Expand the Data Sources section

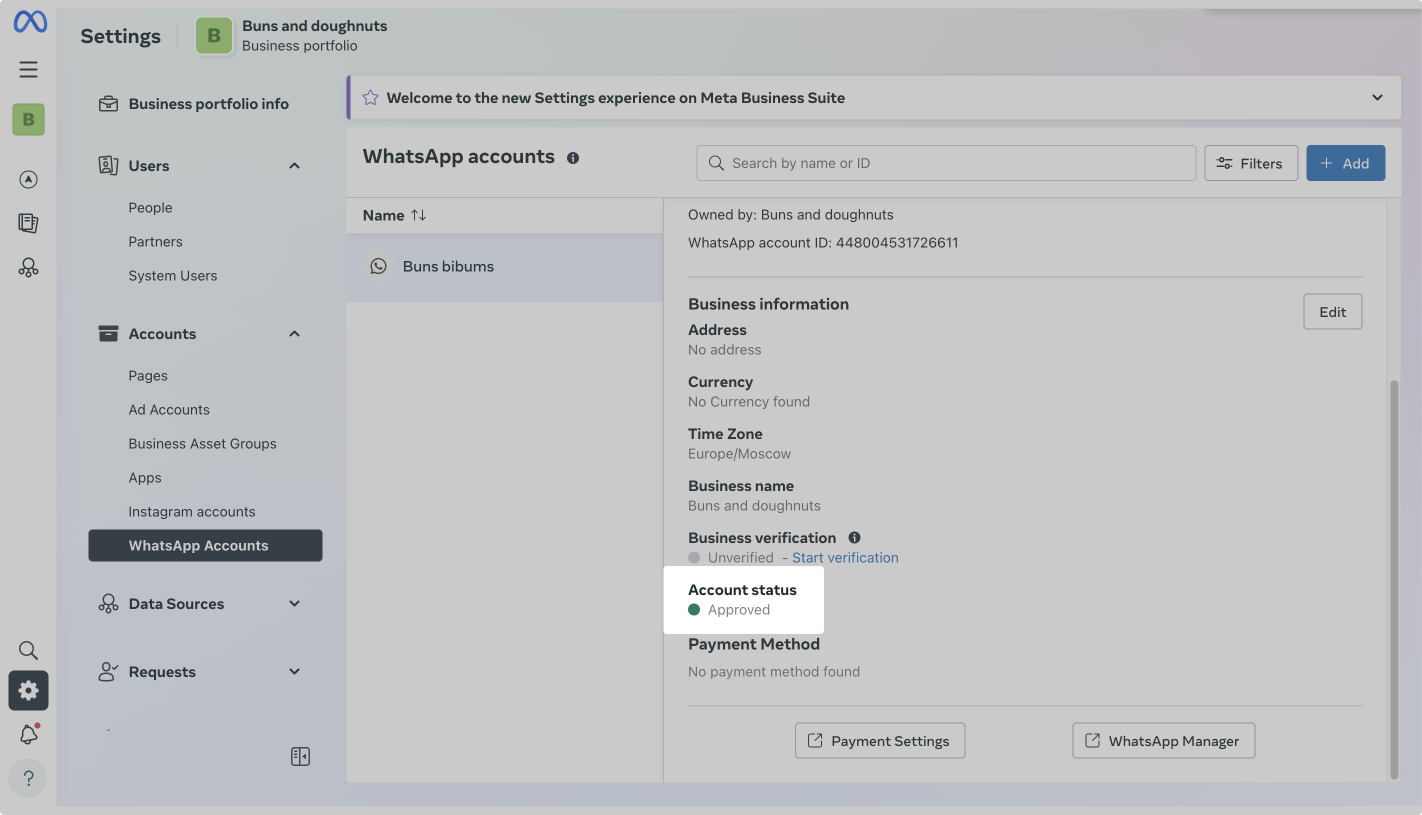point(294,604)
